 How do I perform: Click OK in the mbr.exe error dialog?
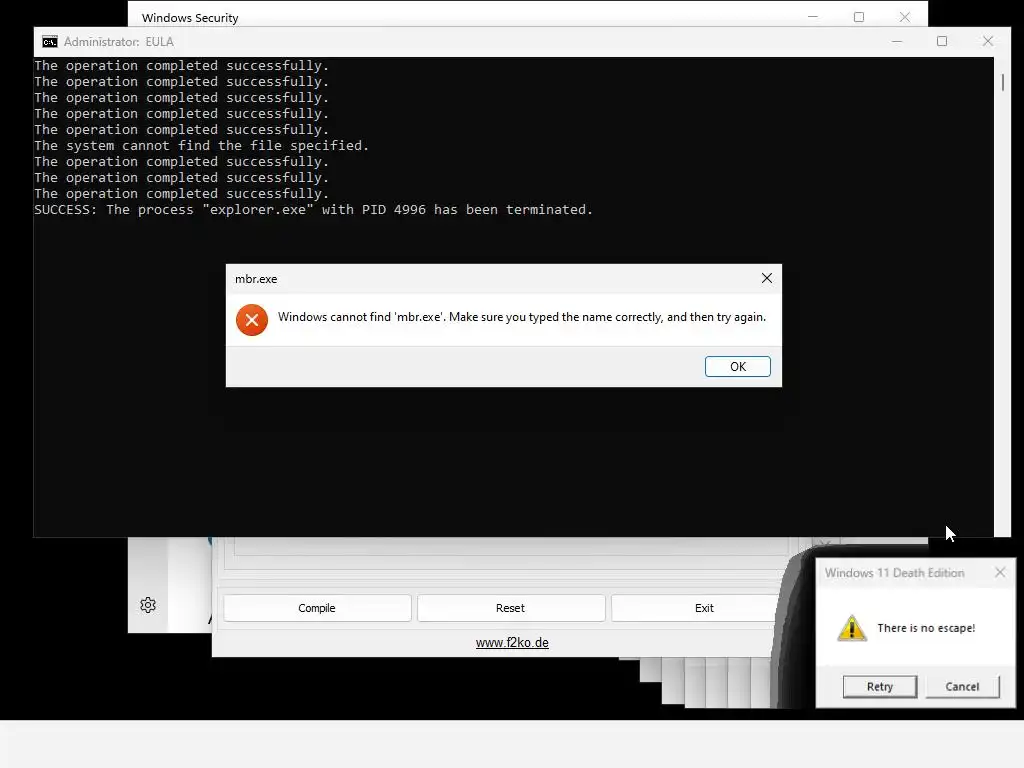[737, 366]
